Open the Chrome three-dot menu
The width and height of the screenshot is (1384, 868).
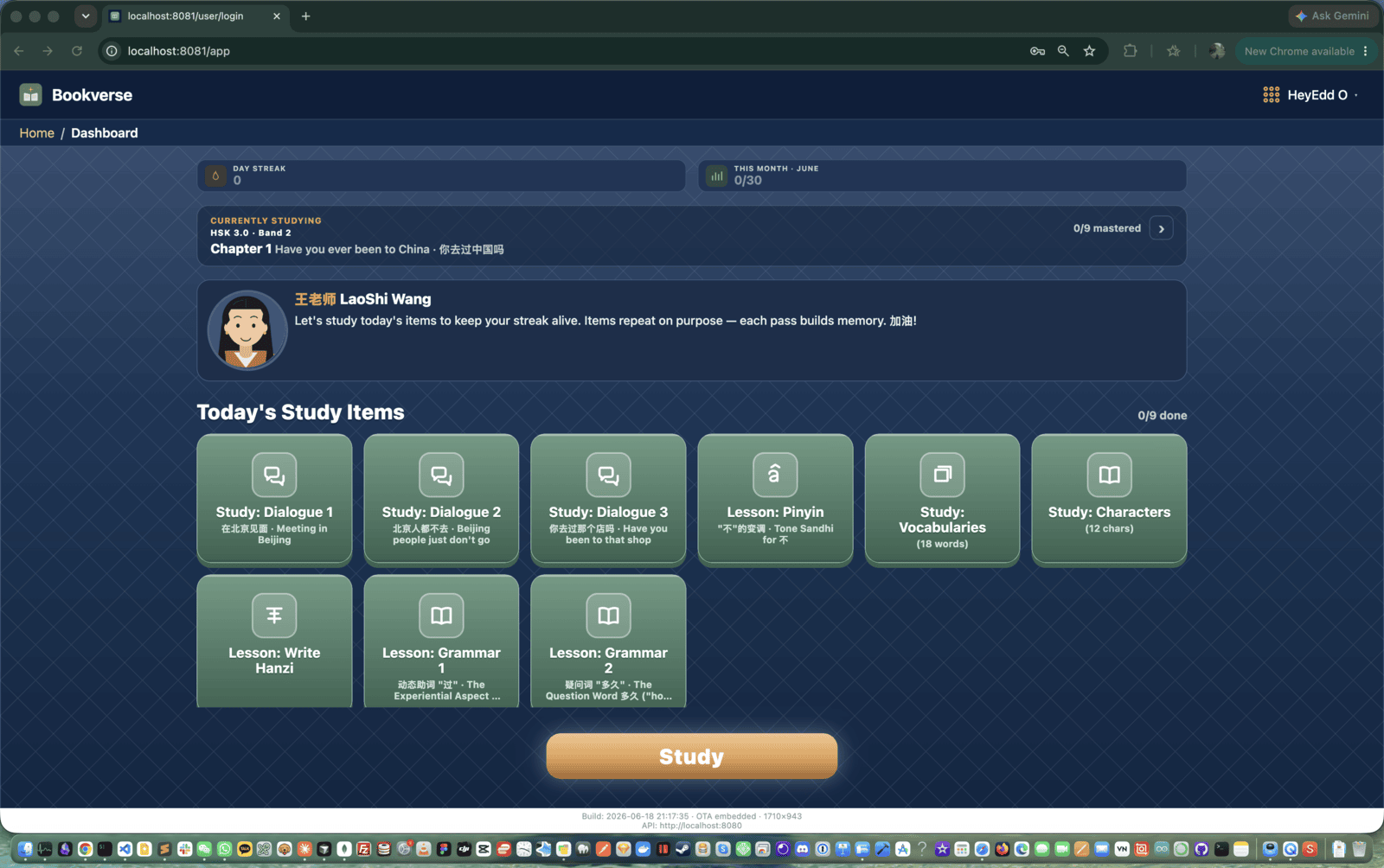click(1366, 51)
